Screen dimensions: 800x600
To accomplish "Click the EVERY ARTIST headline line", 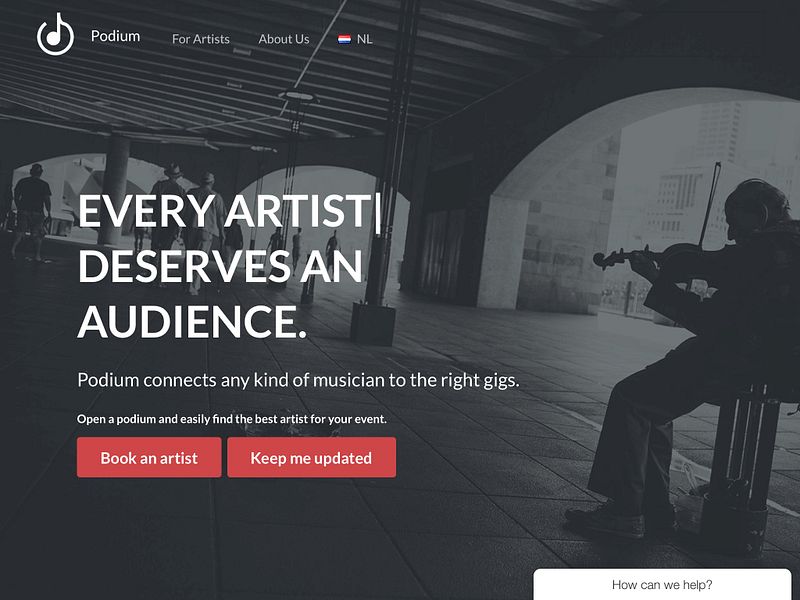I will (223, 211).
